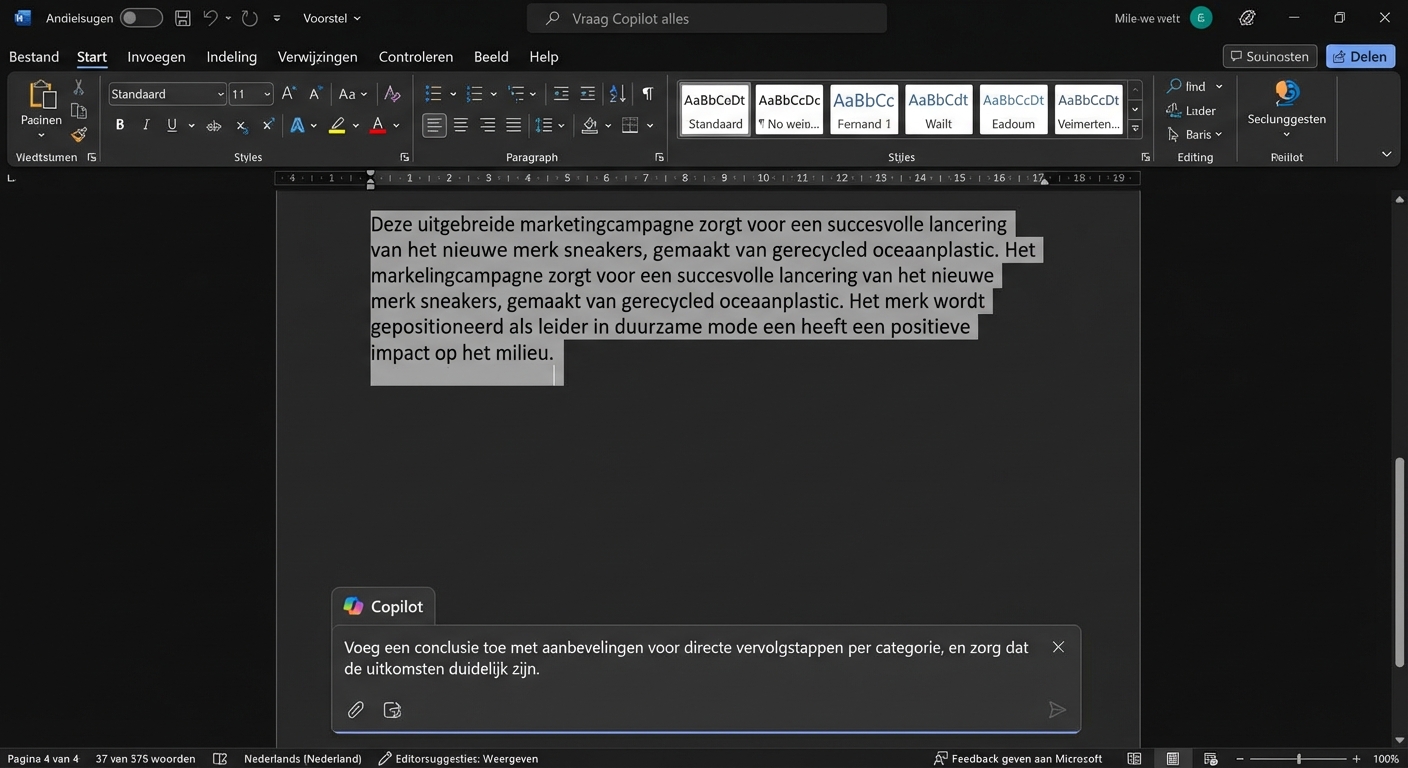
Task: Expand the line spacing dropdown
Action: coord(563,125)
